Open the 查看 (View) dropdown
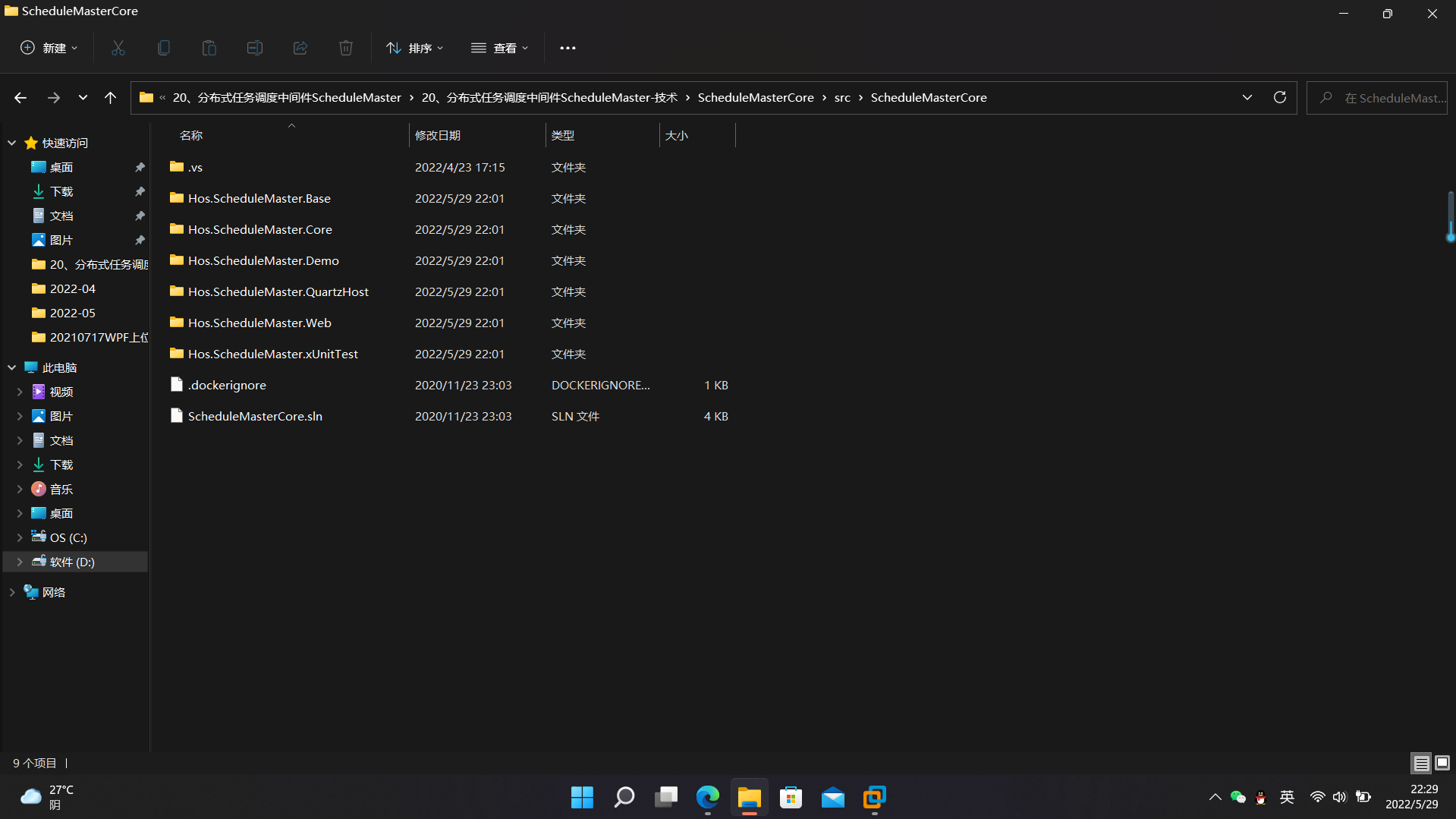The width and height of the screenshot is (1456, 819). pos(500,48)
